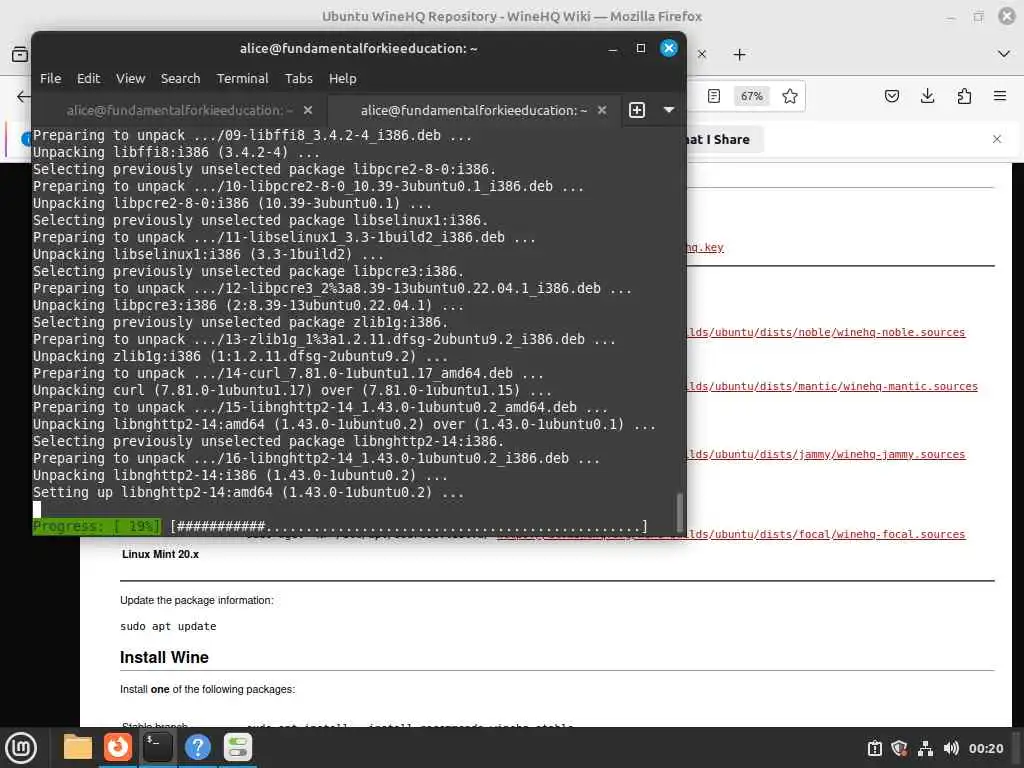Open the terminal View menu
Screen dimensions: 1024x768
click(131, 78)
